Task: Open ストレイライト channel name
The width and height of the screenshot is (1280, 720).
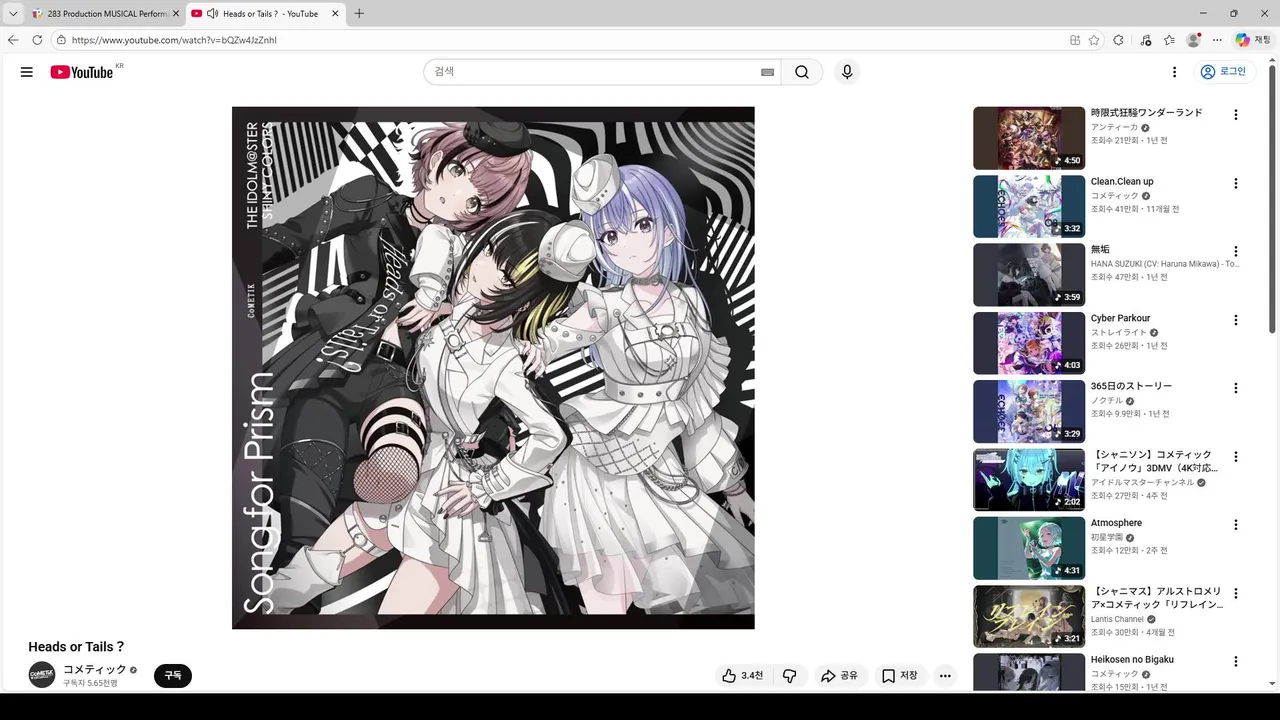Action: click(1119, 333)
